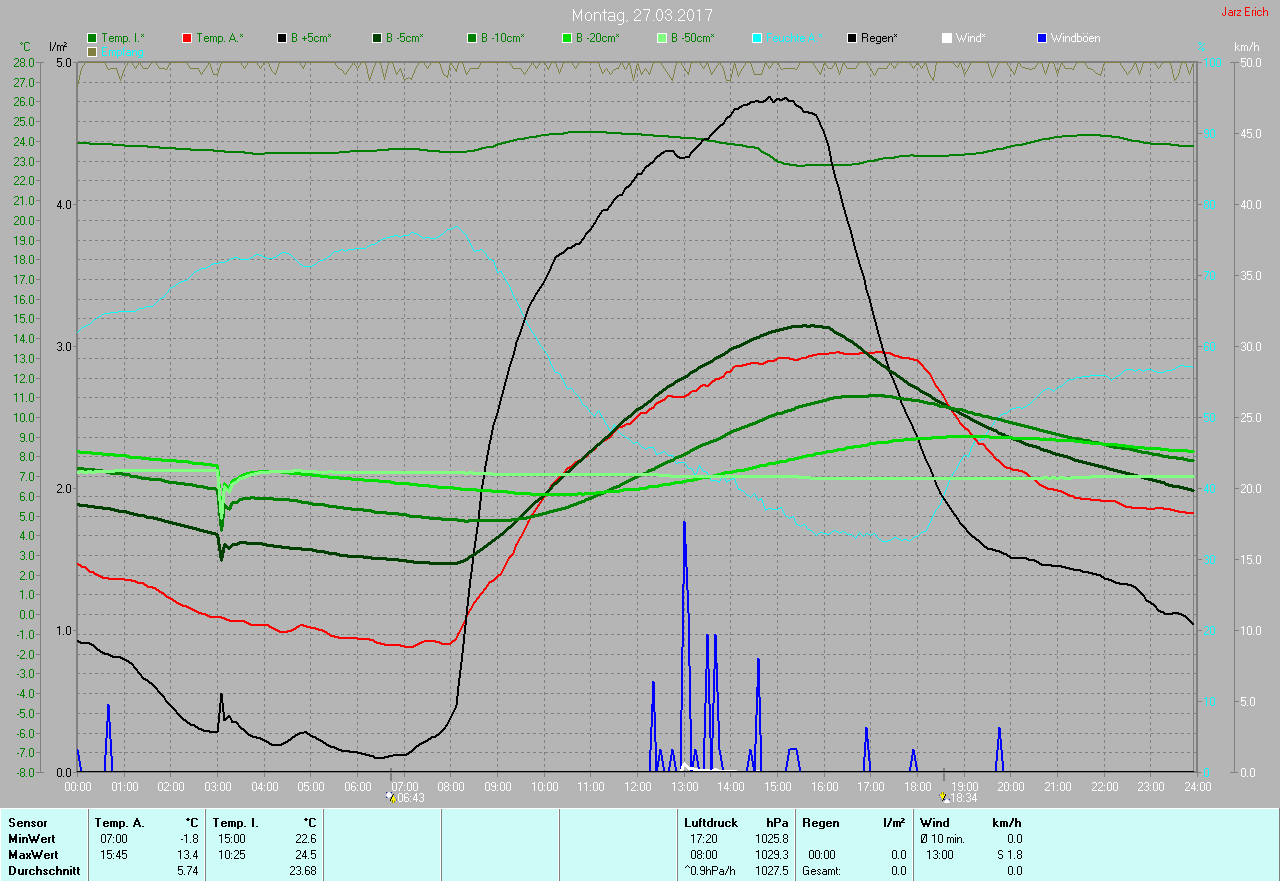Click the 'Gesamt:' rain total label
This screenshot has height=881, width=1280.
pos(821,871)
